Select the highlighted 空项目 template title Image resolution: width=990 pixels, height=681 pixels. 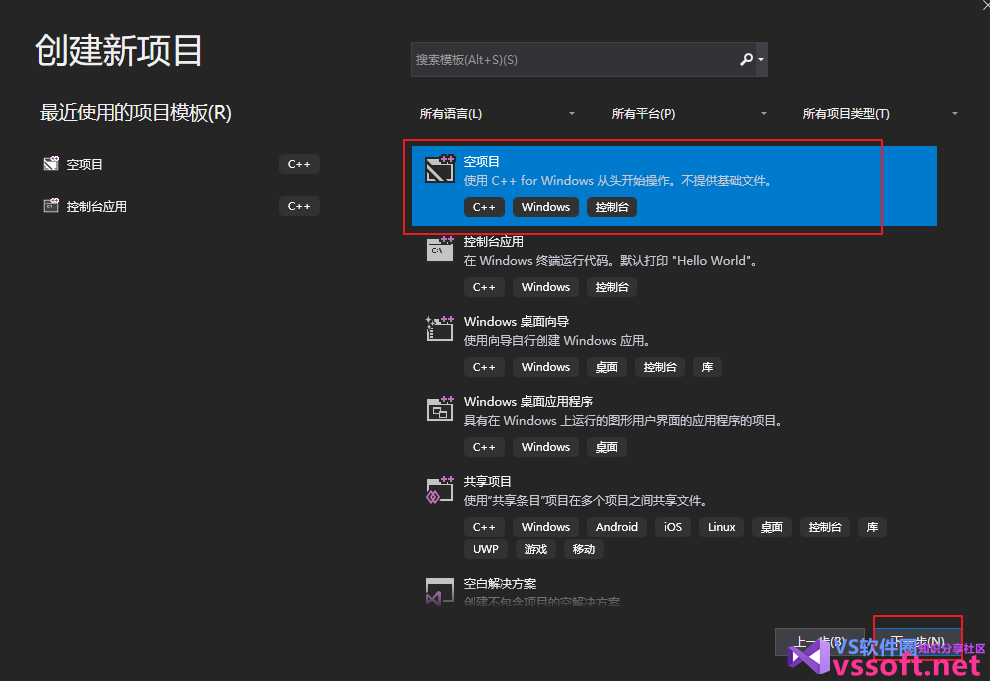pos(482,162)
